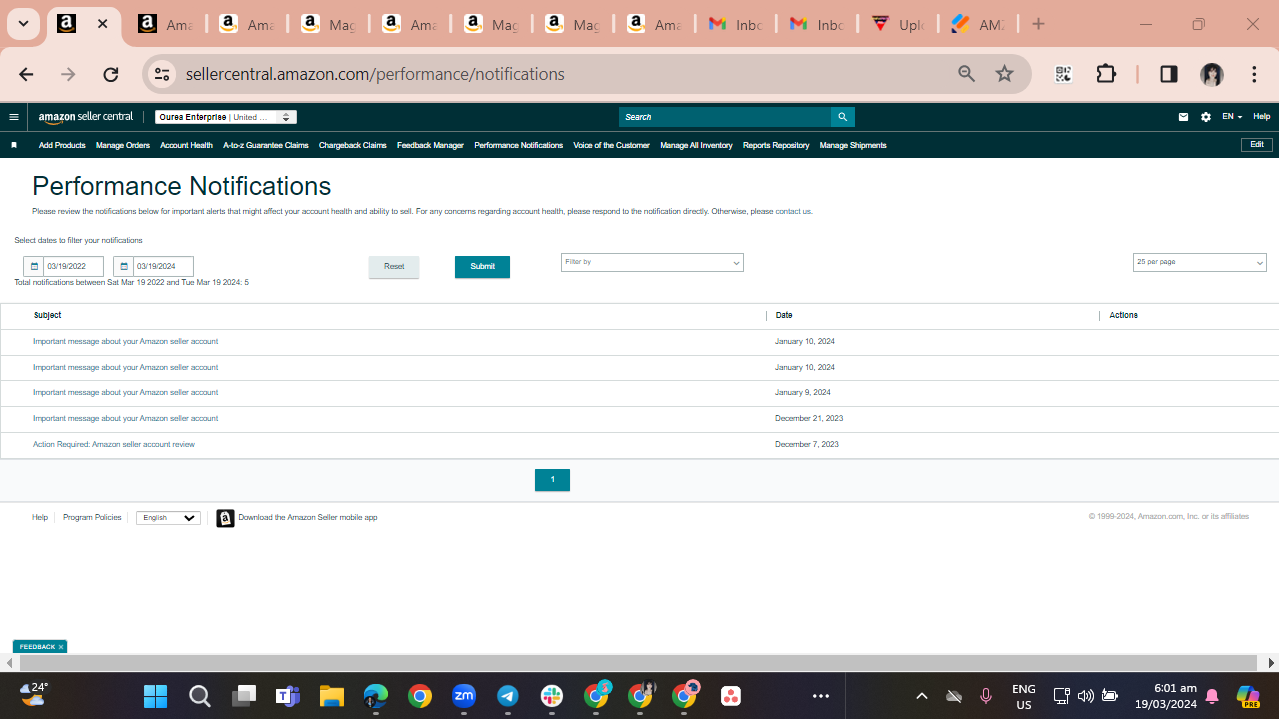Image resolution: width=1279 pixels, height=719 pixels.
Task: Click the Amazon Seller Central logo
Action: 86,117
